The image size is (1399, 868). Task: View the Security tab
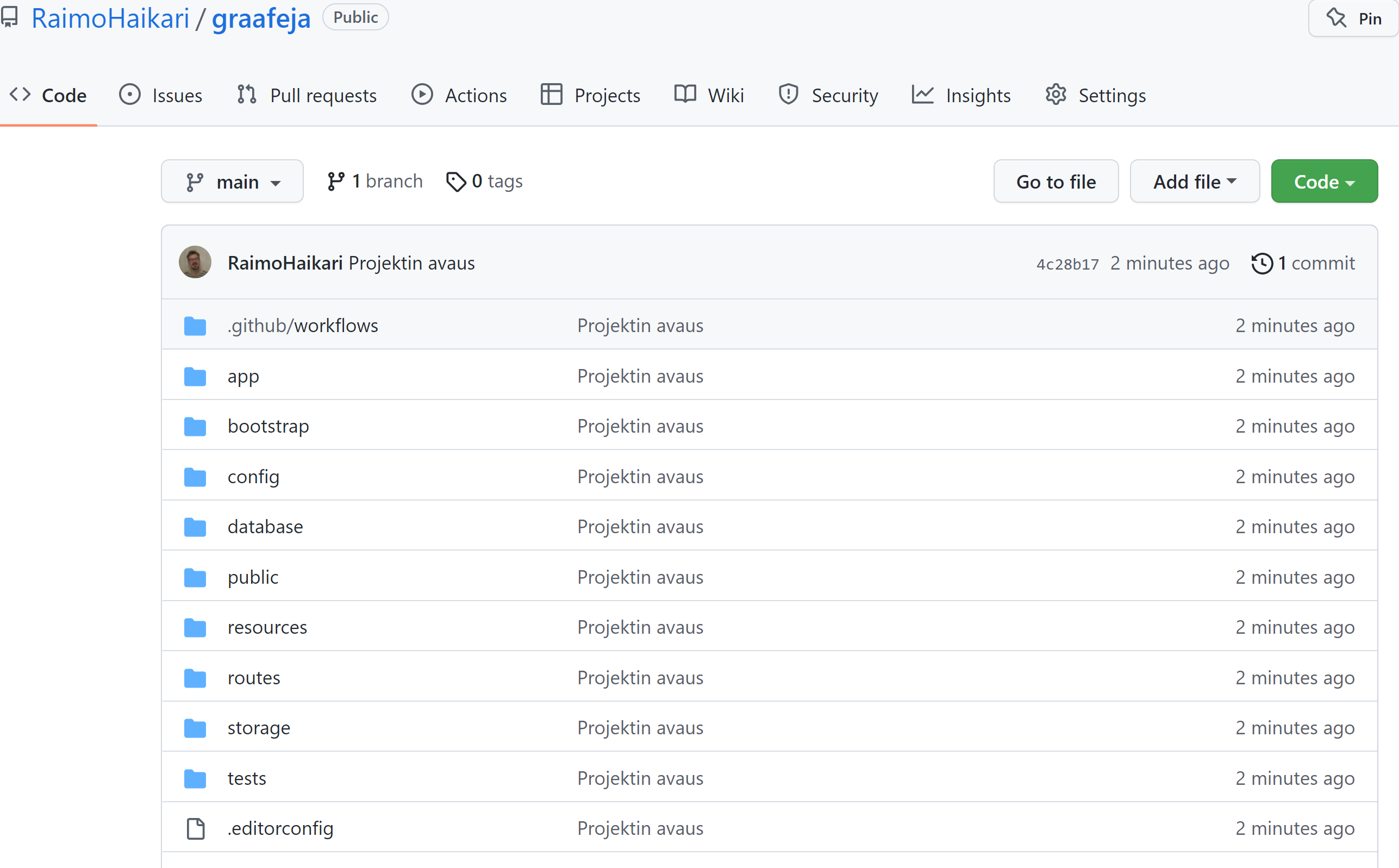(x=828, y=95)
